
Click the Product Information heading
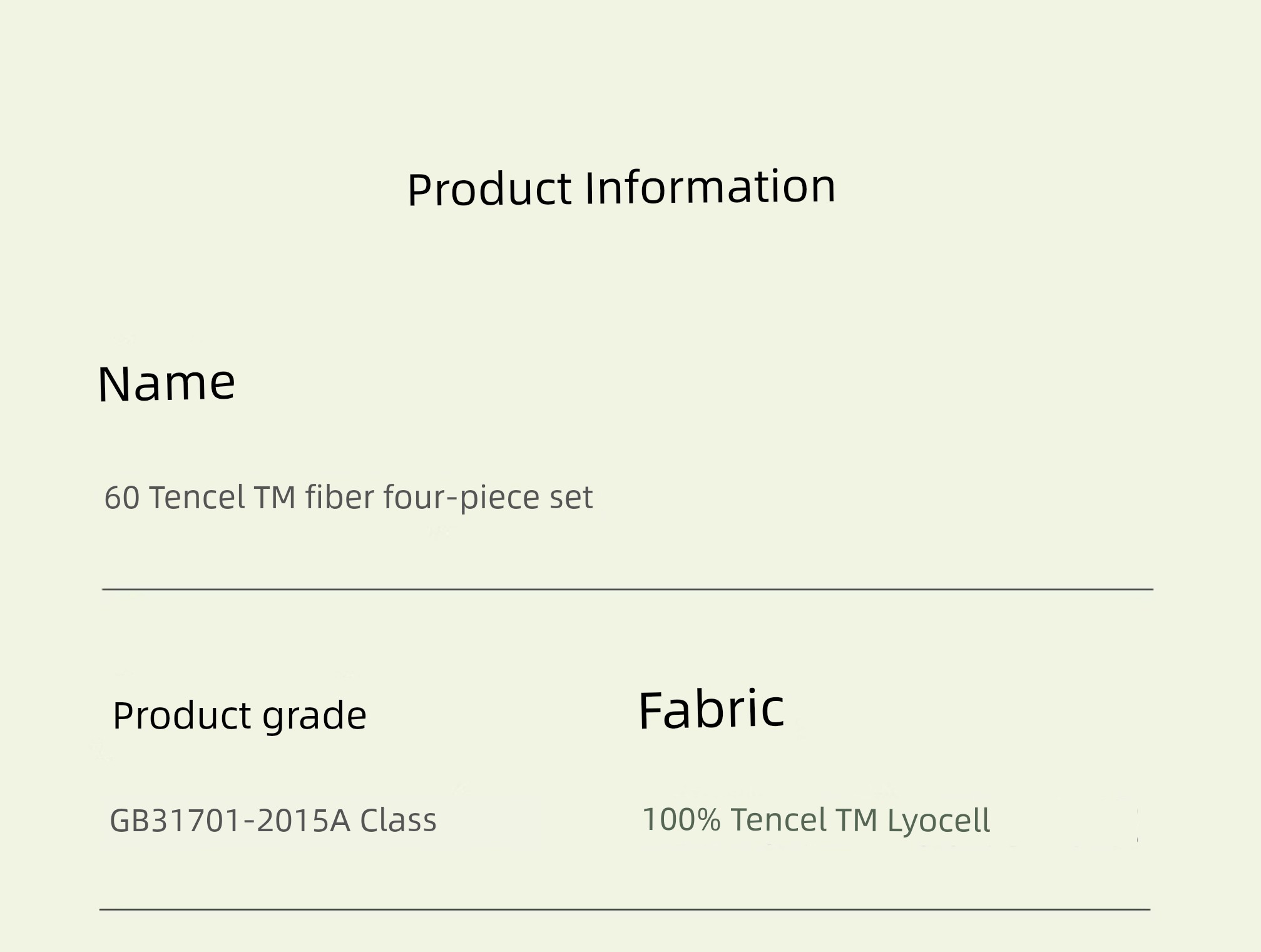click(621, 188)
